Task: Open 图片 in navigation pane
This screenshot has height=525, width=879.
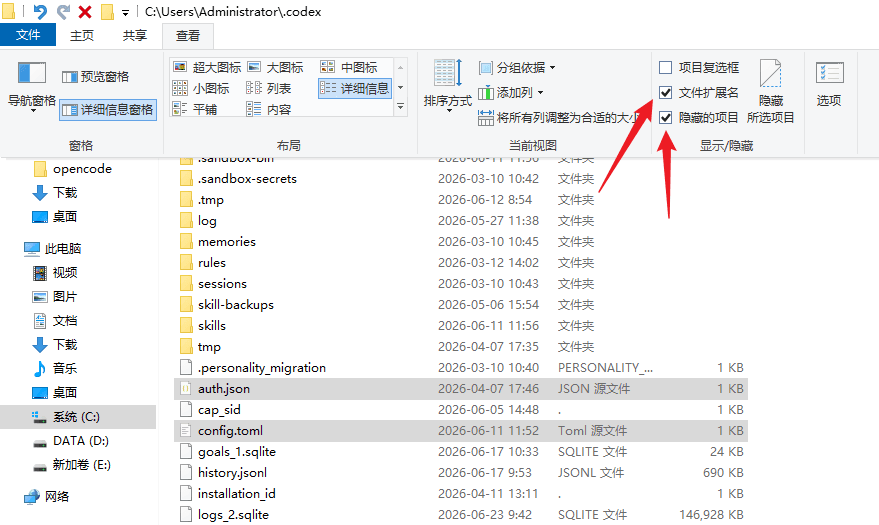Action: pyautogui.click(x=65, y=296)
